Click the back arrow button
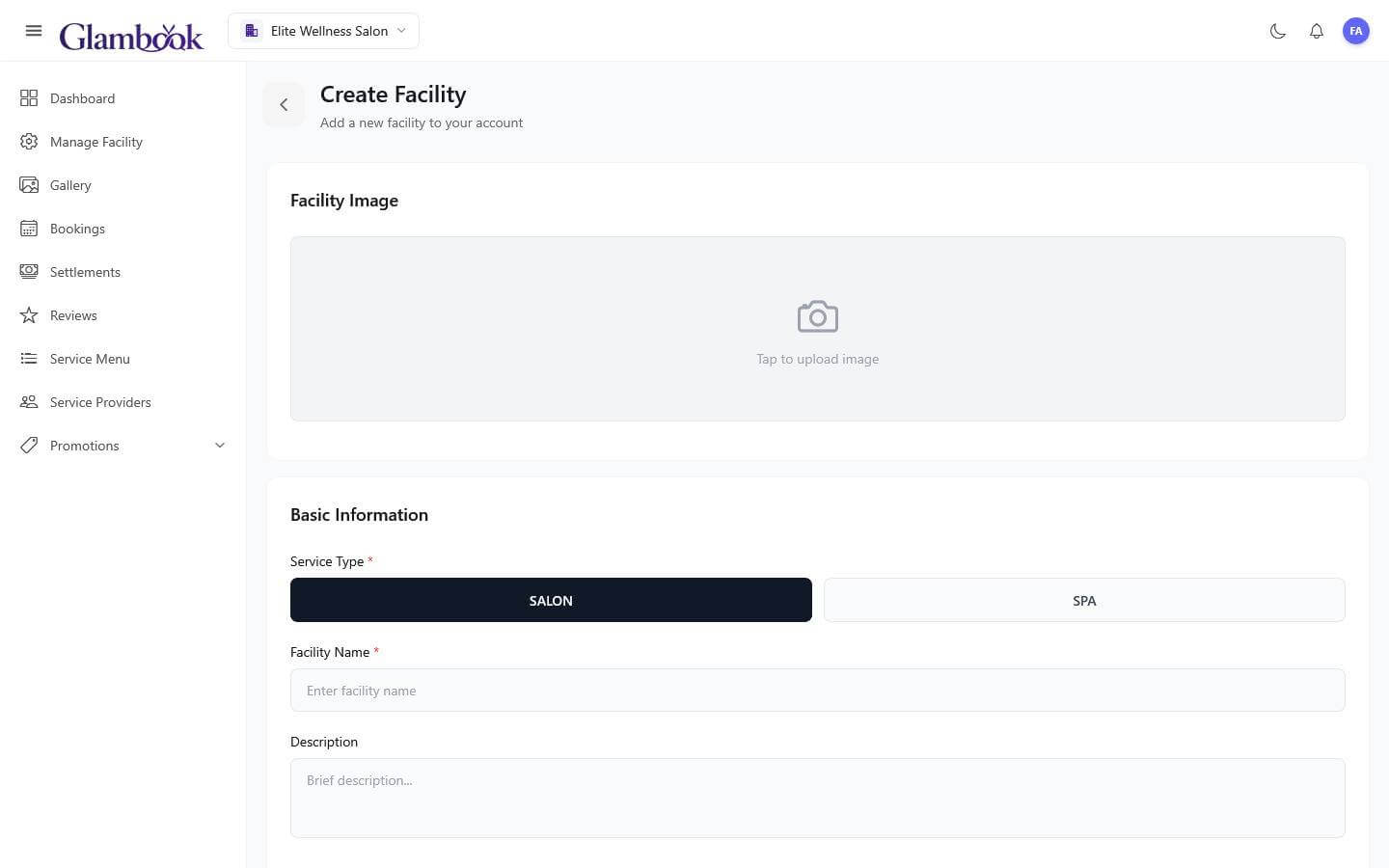 284,105
